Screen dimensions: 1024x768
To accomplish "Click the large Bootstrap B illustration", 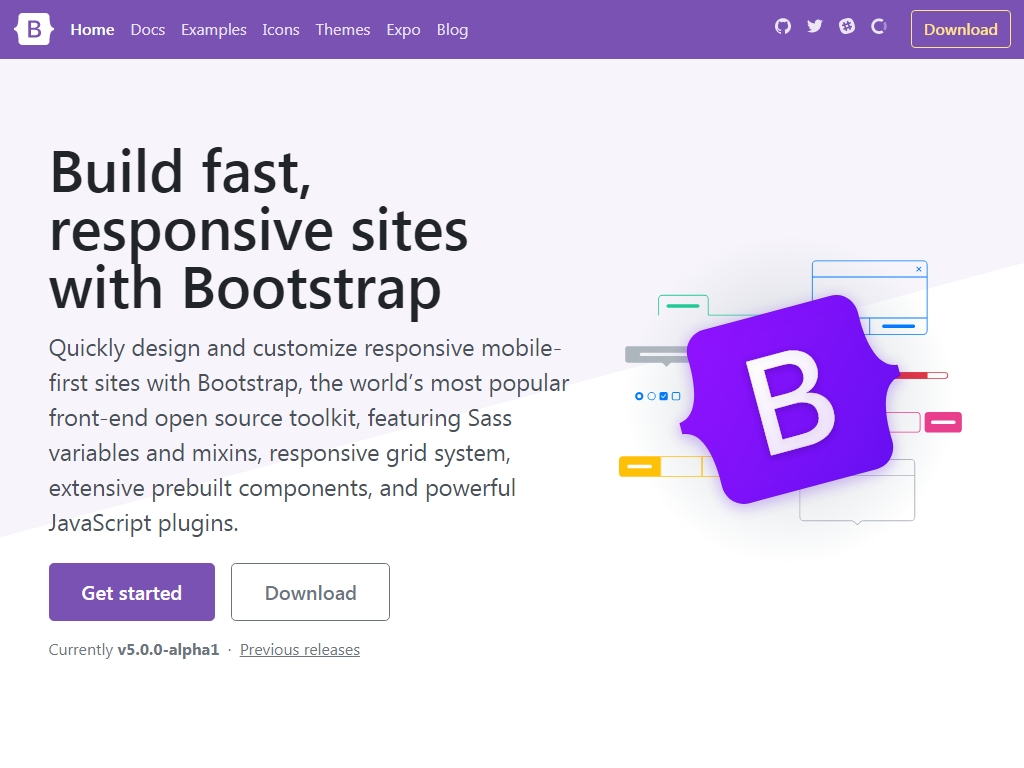I will [x=789, y=400].
